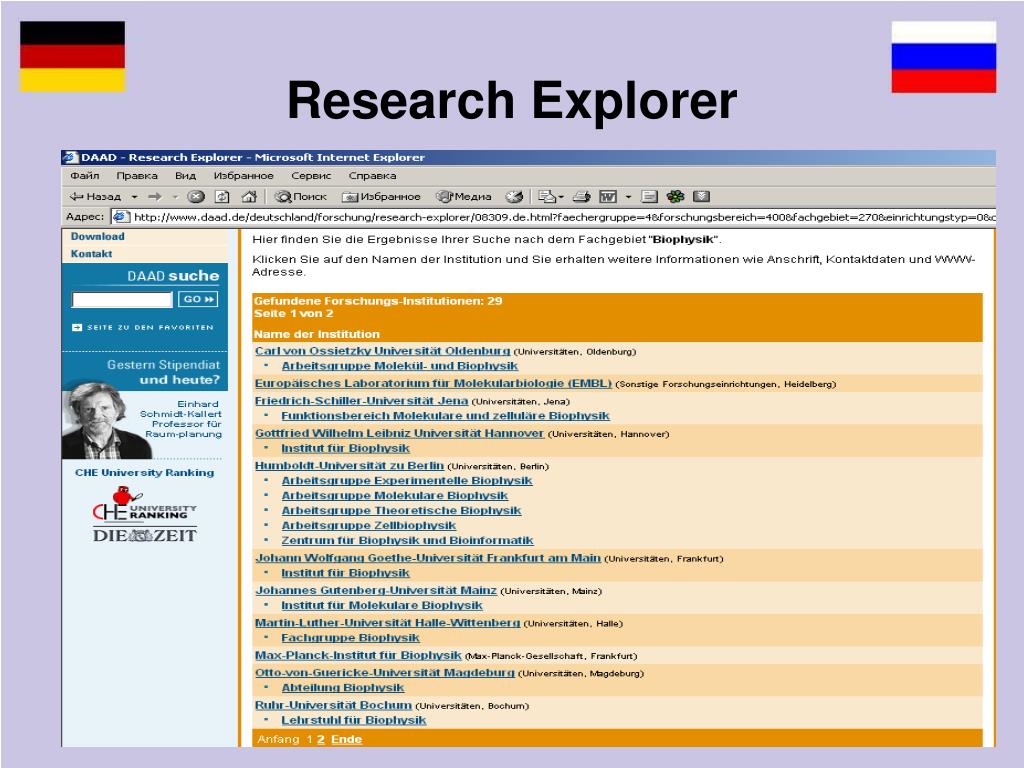Open the Избранное favorites toolbar button
The height and width of the screenshot is (768, 1024).
[x=381, y=197]
